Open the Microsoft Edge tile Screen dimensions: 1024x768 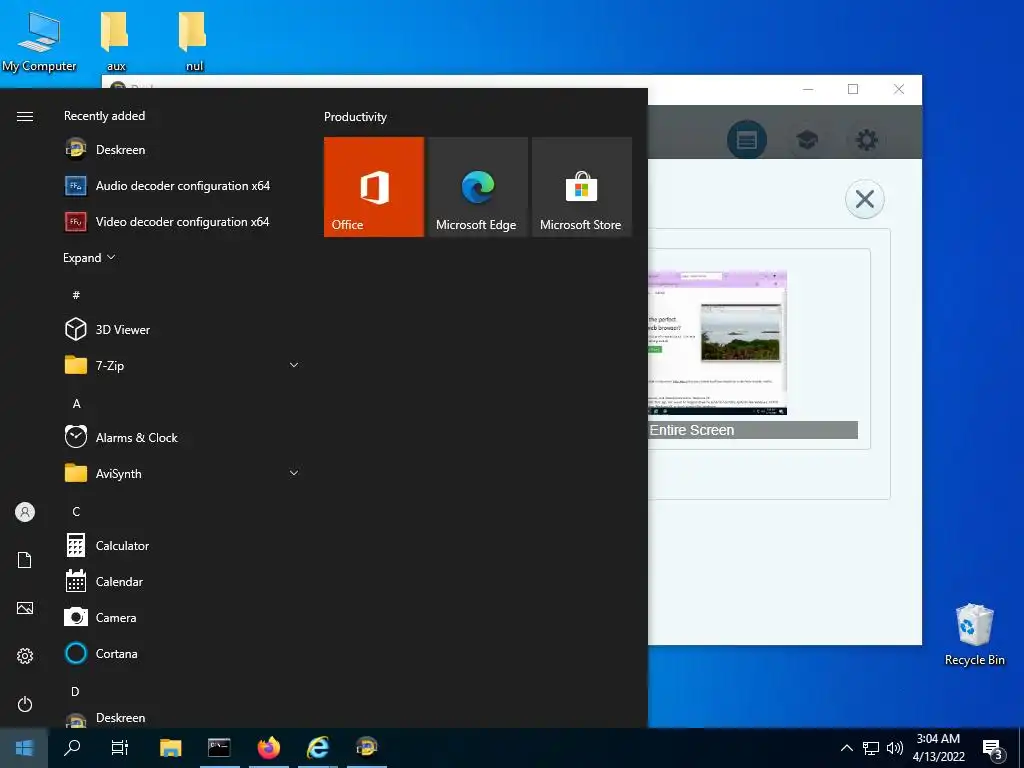point(477,187)
